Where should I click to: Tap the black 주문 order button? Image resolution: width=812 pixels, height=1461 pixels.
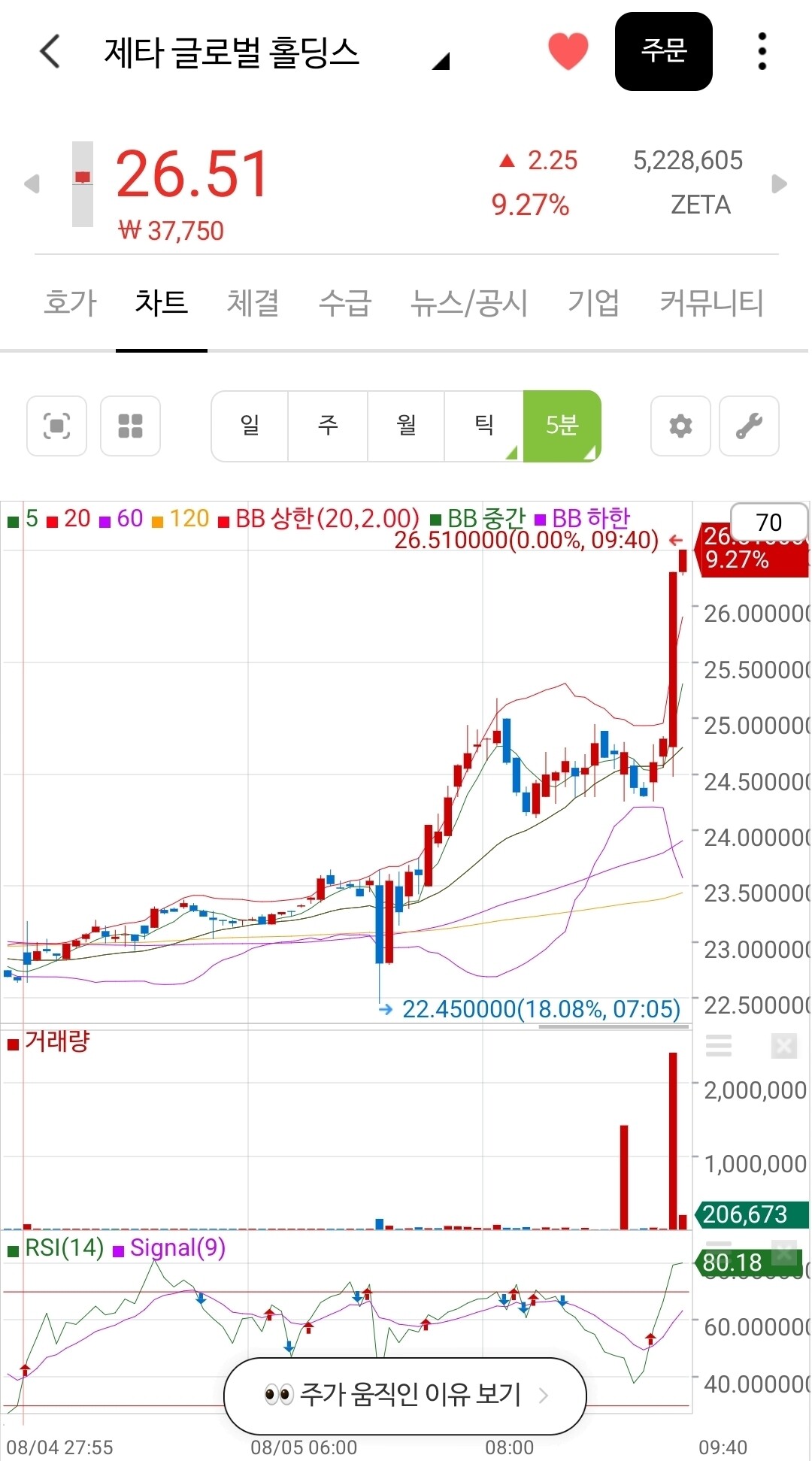664,52
